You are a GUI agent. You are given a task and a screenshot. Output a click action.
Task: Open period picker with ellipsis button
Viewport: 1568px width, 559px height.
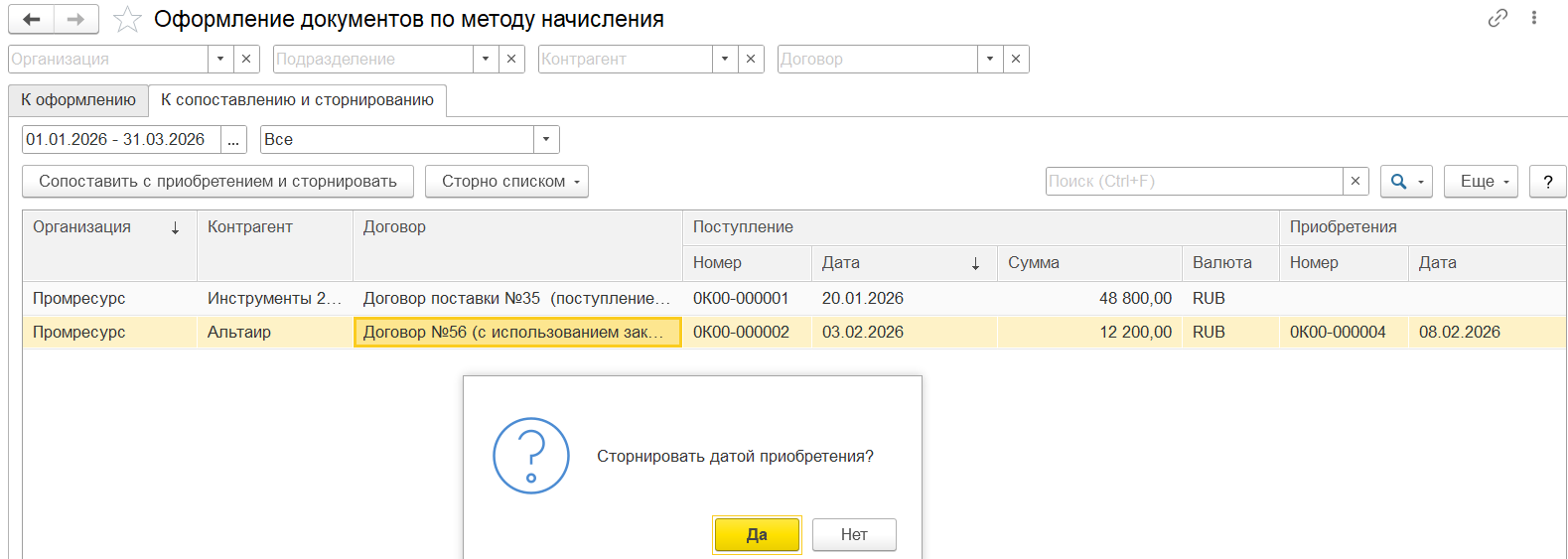click(x=233, y=139)
